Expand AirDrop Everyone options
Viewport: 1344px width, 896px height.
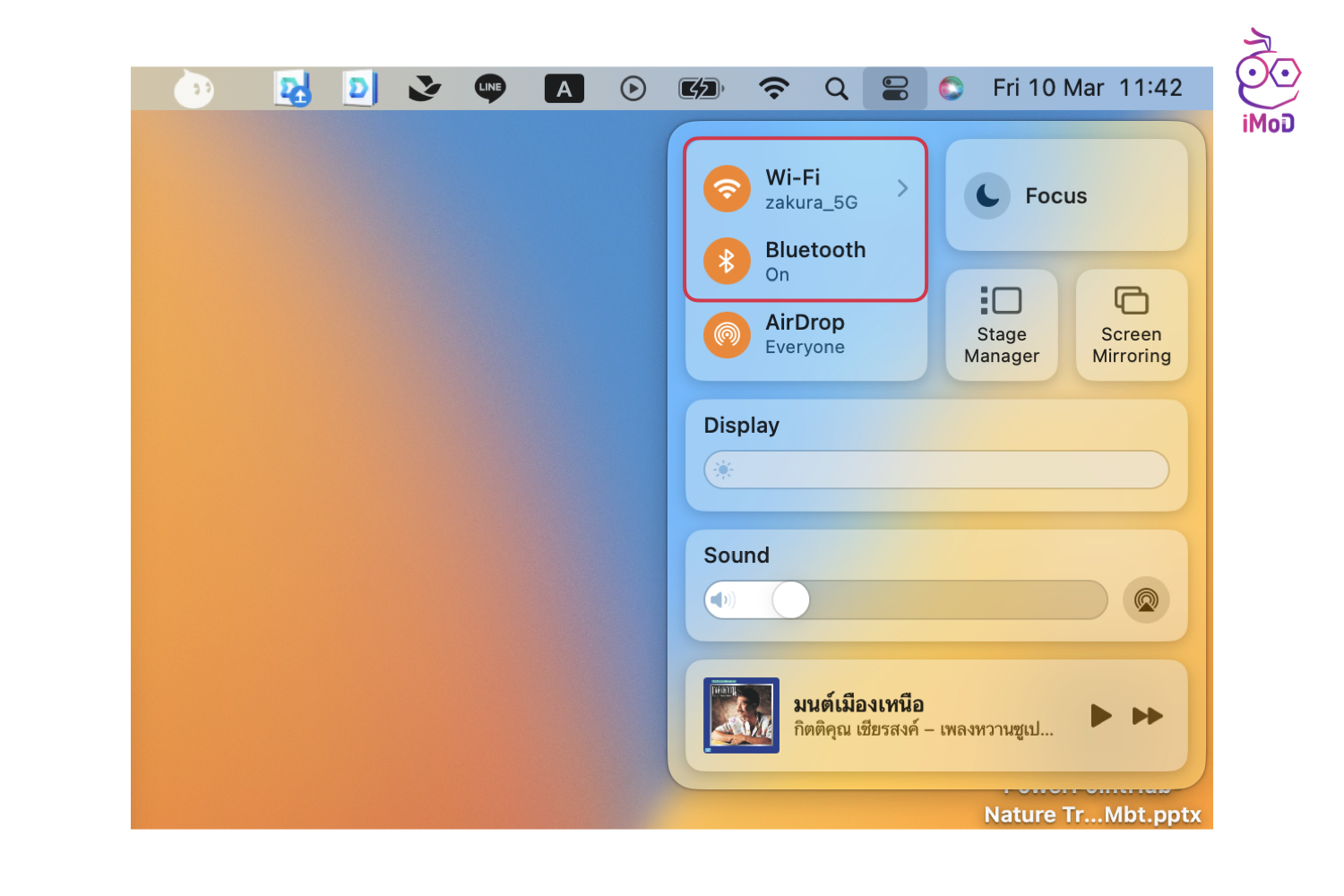click(x=805, y=334)
